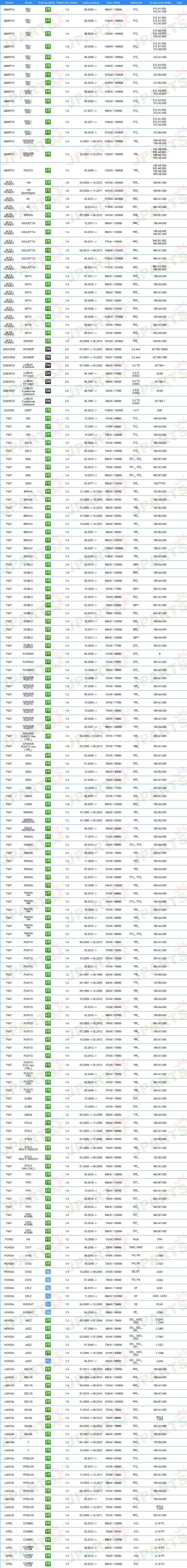Click the petrol icon in Dodge Dart row
Screen dimensions: 187x1568
pyautogui.click(x=48, y=410)
